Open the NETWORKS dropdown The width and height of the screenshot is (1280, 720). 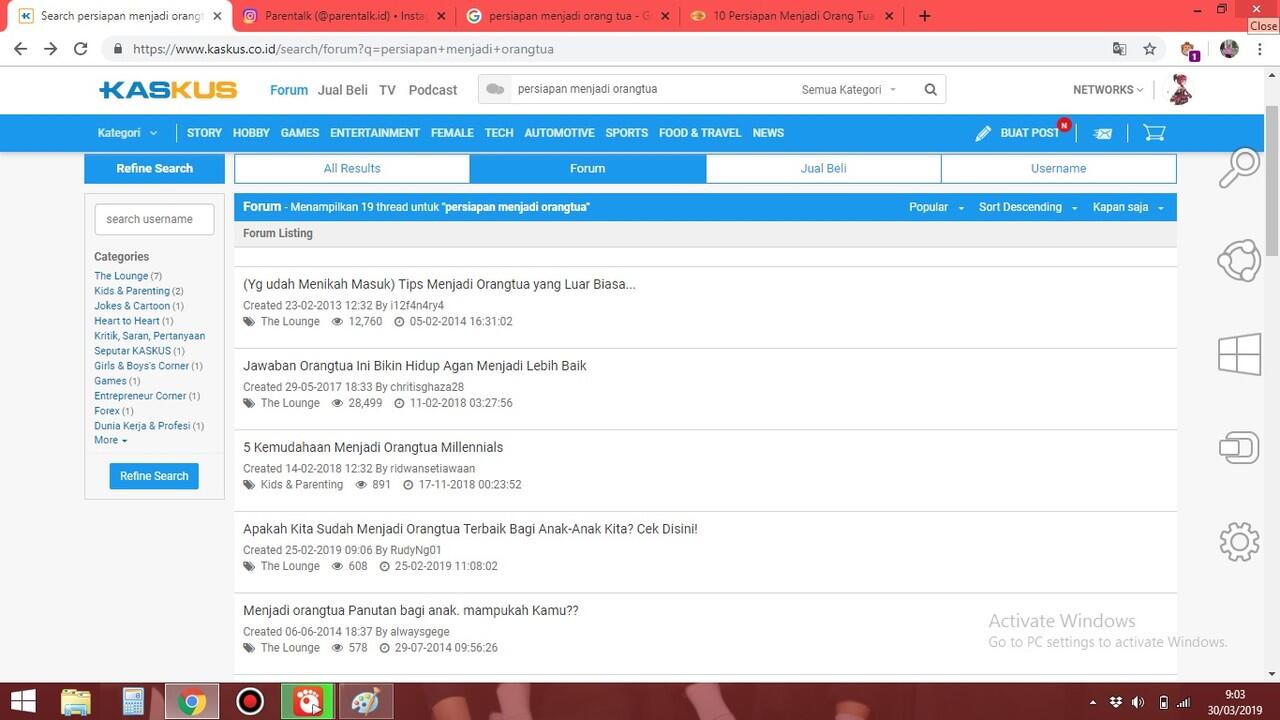pyautogui.click(x=1108, y=89)
